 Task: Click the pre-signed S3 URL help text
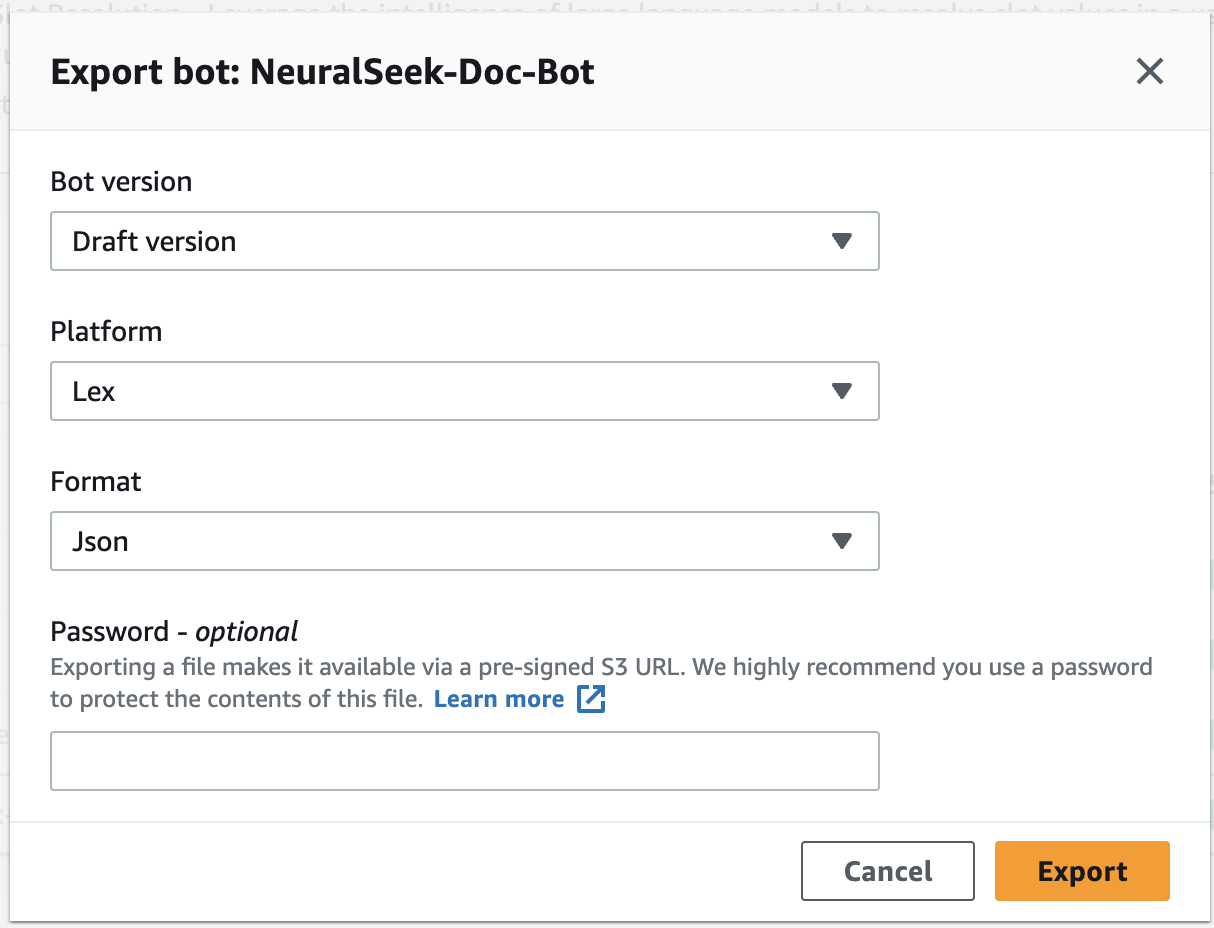coord(601,683)
